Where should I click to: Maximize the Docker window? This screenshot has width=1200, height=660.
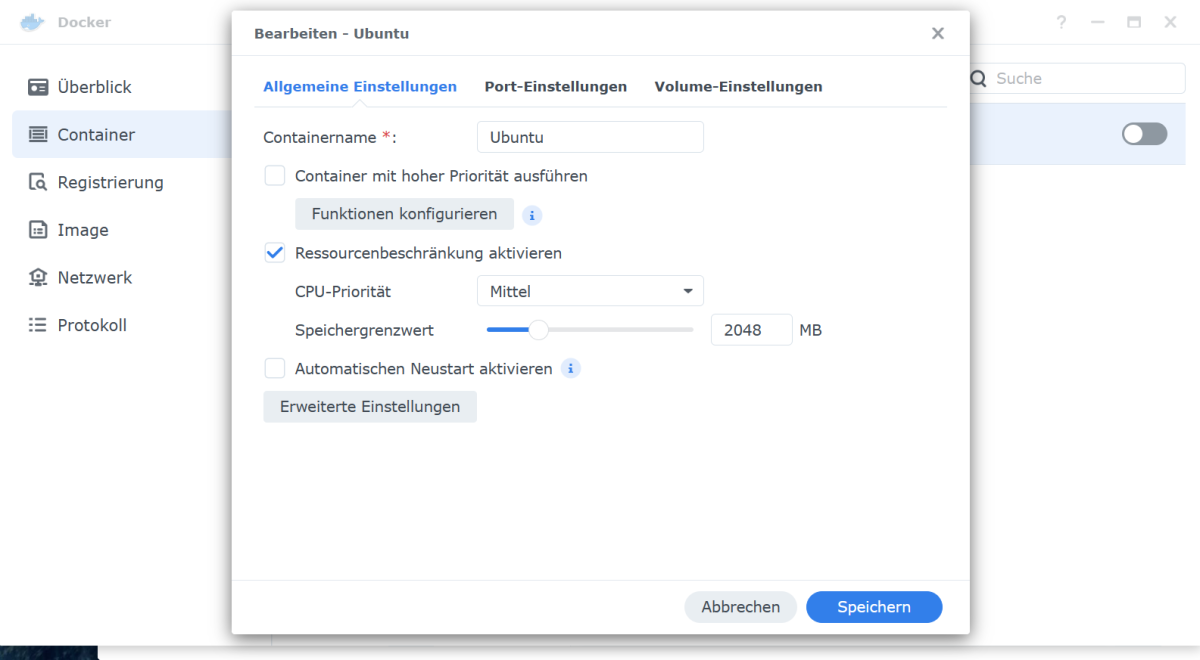(x=1134, y=22)
